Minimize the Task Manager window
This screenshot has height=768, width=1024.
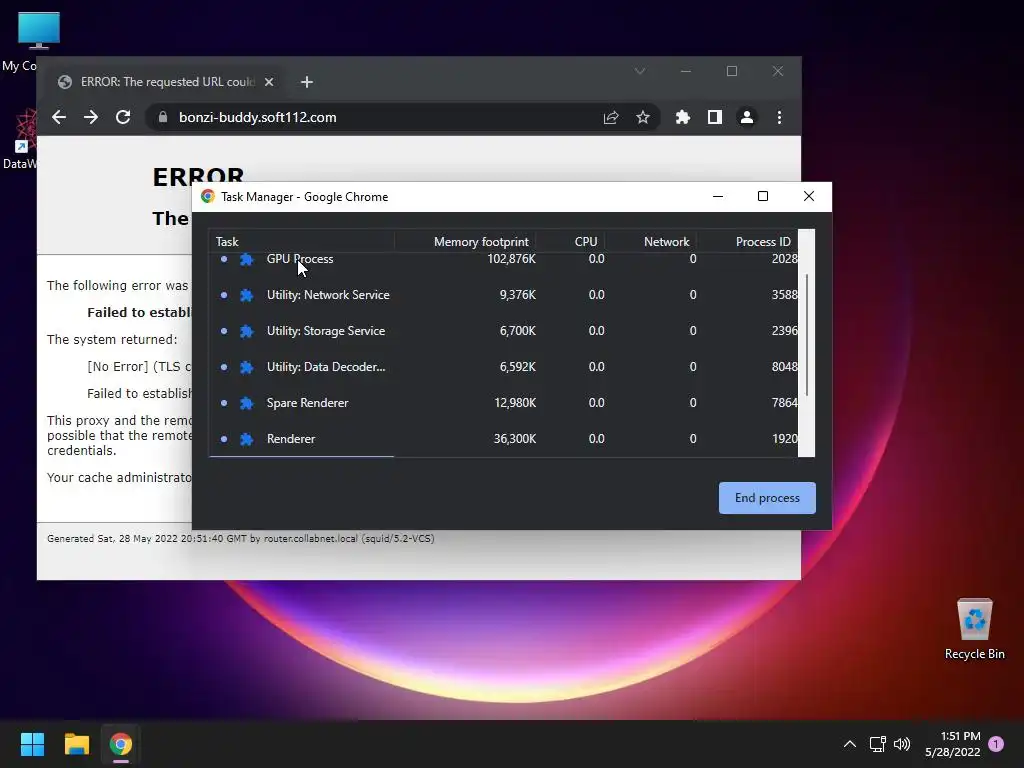[718, 197]
